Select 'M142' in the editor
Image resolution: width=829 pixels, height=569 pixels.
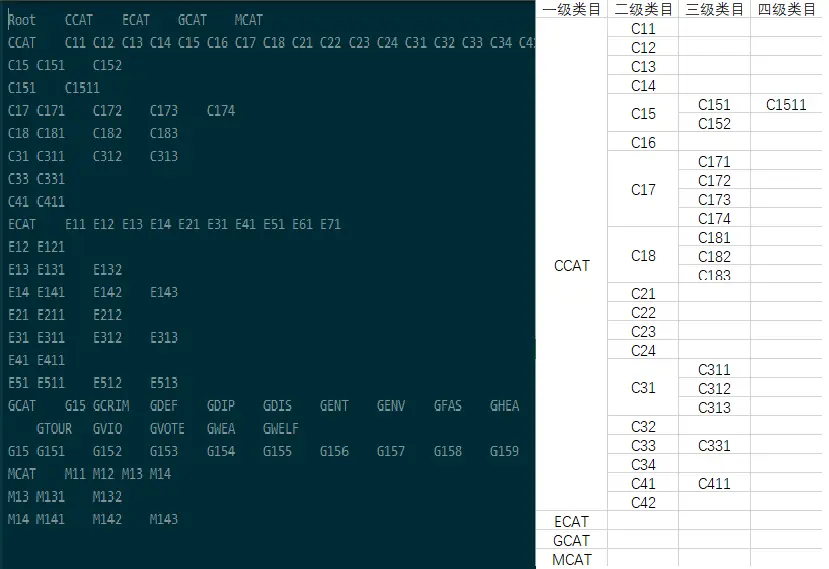click(107, 519)
